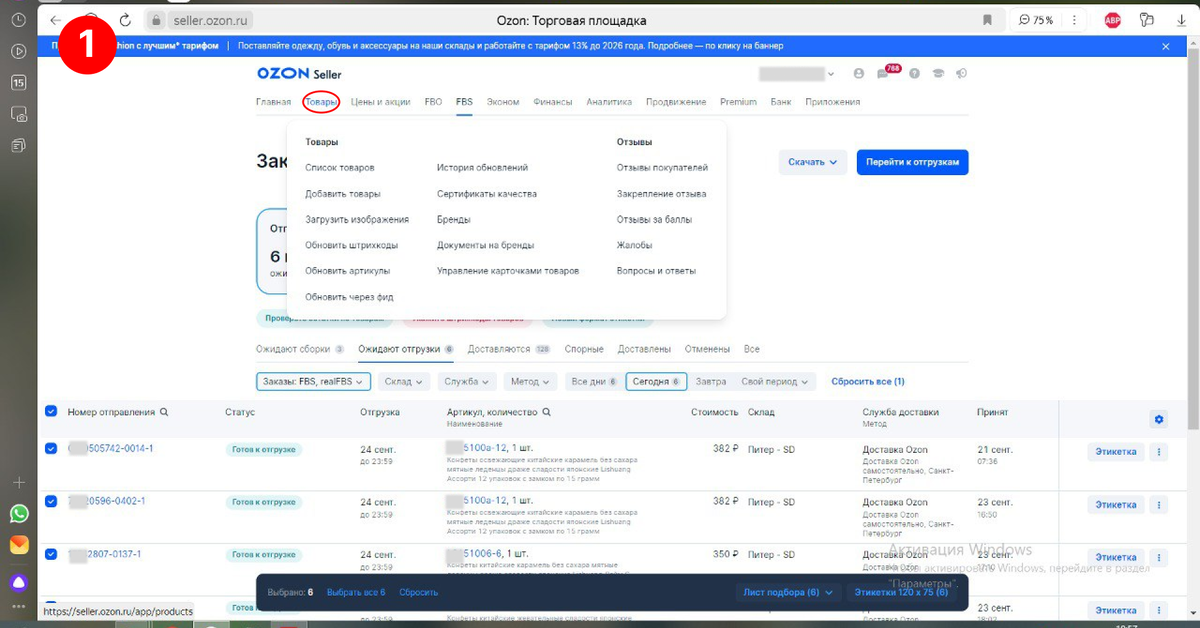This screenshot has width=1200, height=628.
Task: Click the Перейти к отгрузкам button
Action: pyautogui.click(x=912, y=162)
